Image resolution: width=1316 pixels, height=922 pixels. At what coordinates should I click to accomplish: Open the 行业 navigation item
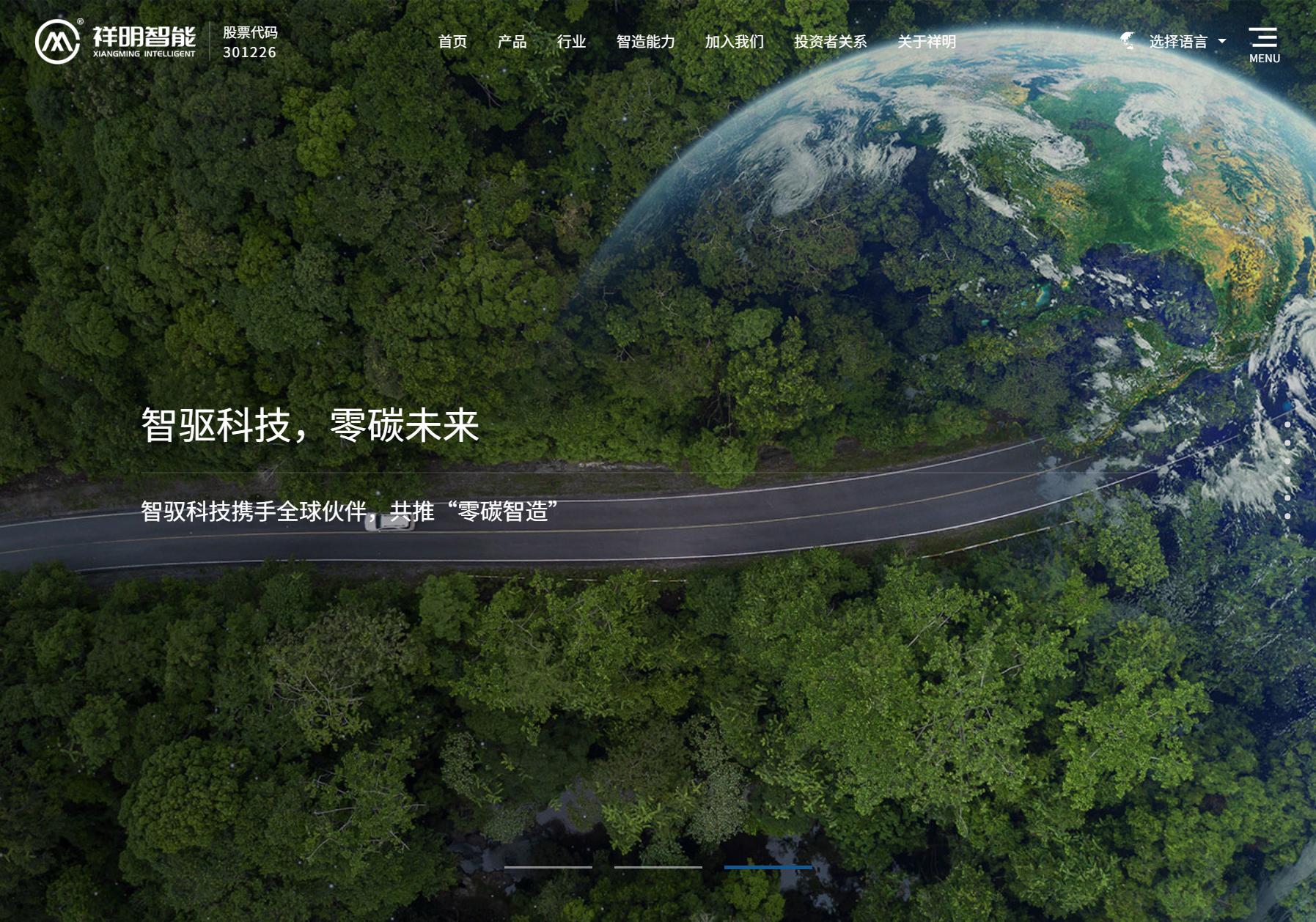click(x=571, y=42)
